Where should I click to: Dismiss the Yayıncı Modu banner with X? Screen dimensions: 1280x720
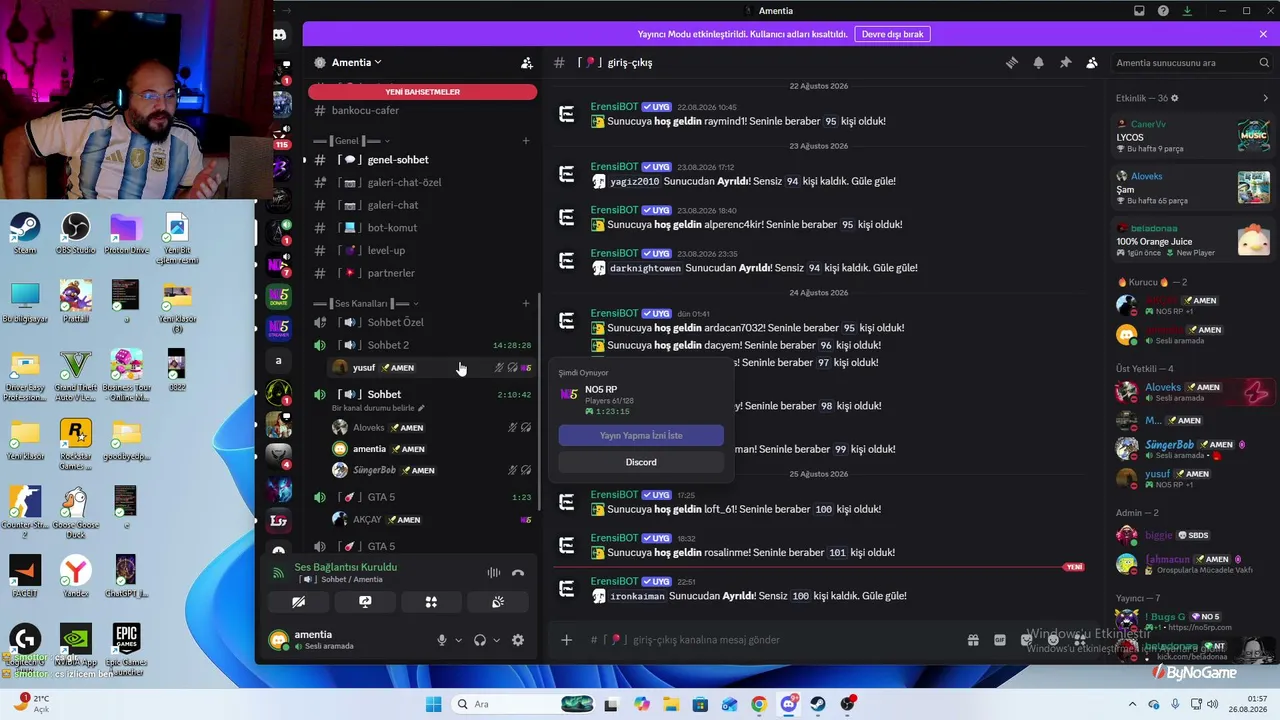coord(1263,34)
